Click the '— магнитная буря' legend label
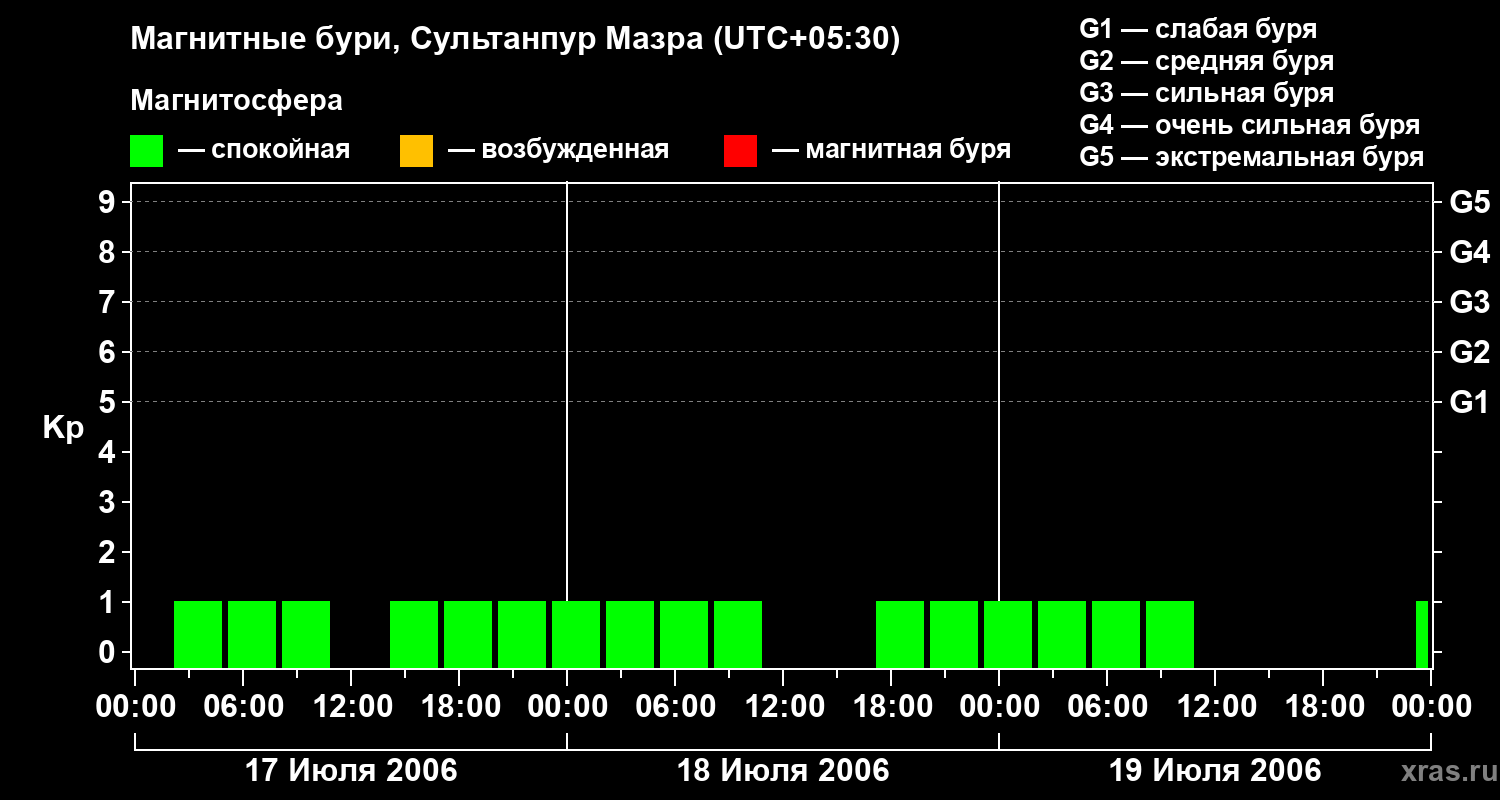This screenshot has width=1500, height=800. point(891,151)
